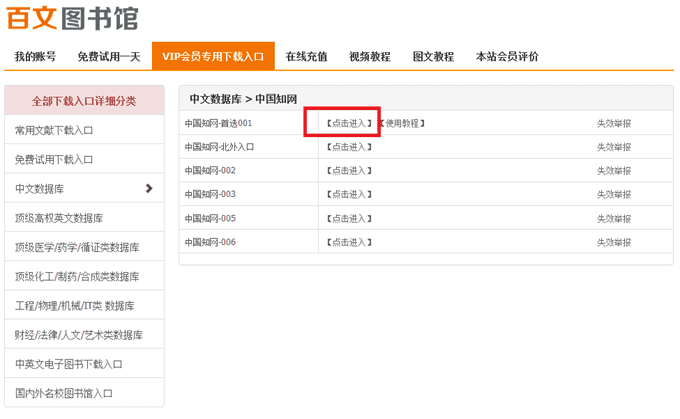680x419 pixels.
Task: Select the 中国知网-首选001 row name
Action: coord(218,123)
